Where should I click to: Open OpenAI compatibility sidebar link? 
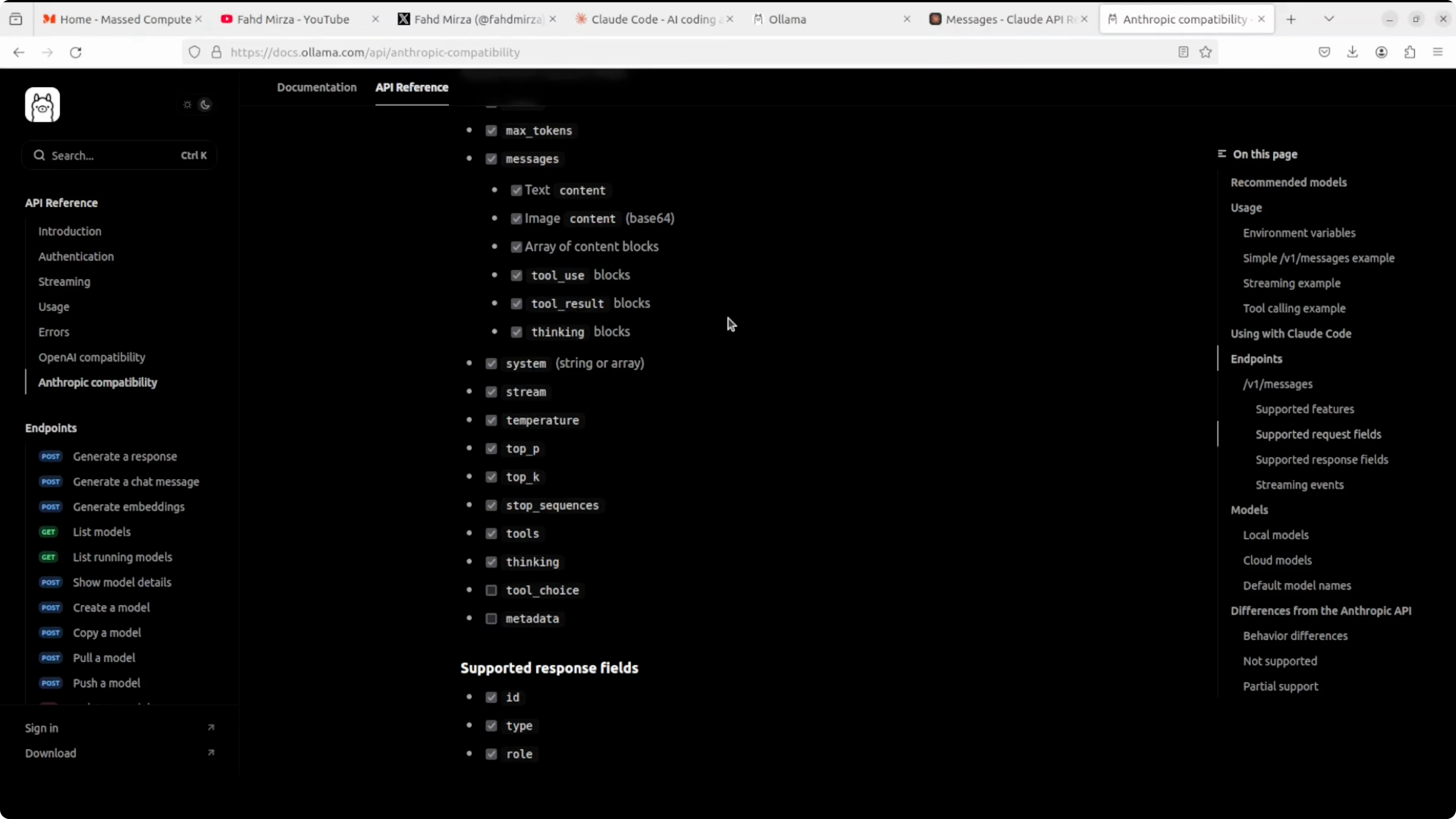(x=91, y=357)
